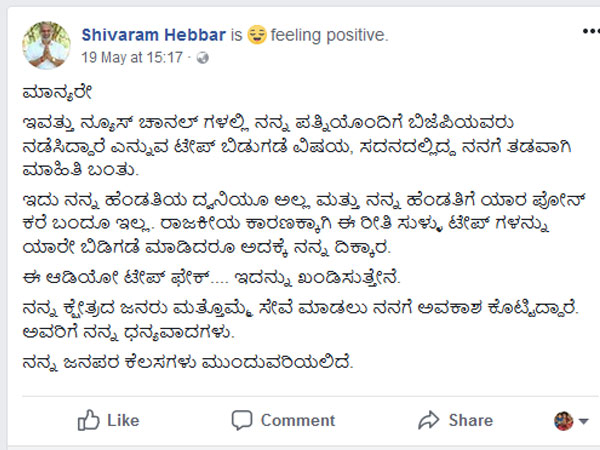The height and width of the screenshot is (450, 600).
Task: Click the Like text label
Action: point(123,420)
